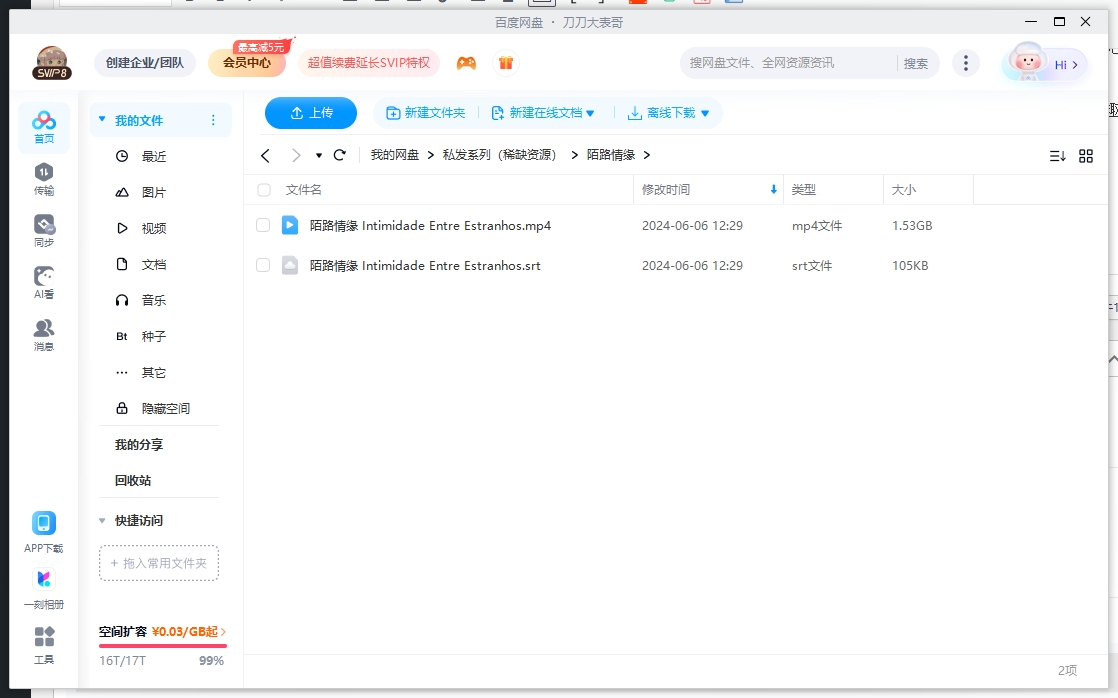Image resolution: width=1118 pixels, height=698 pixels.
Task: Click the search input field
Action: (x=780, y=62)
